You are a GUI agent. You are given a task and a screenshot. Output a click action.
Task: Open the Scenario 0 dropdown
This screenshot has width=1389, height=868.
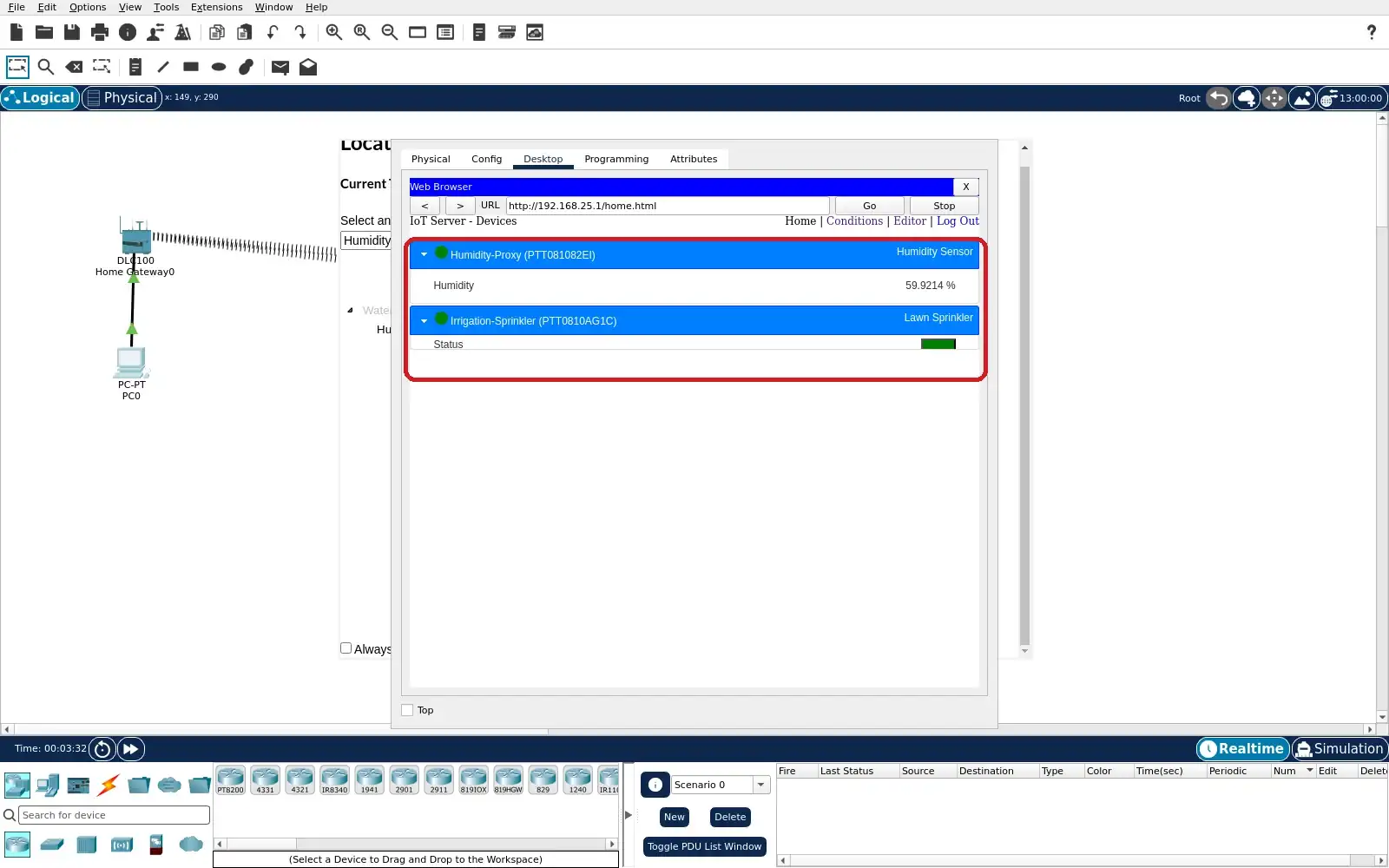click(761, 785)
